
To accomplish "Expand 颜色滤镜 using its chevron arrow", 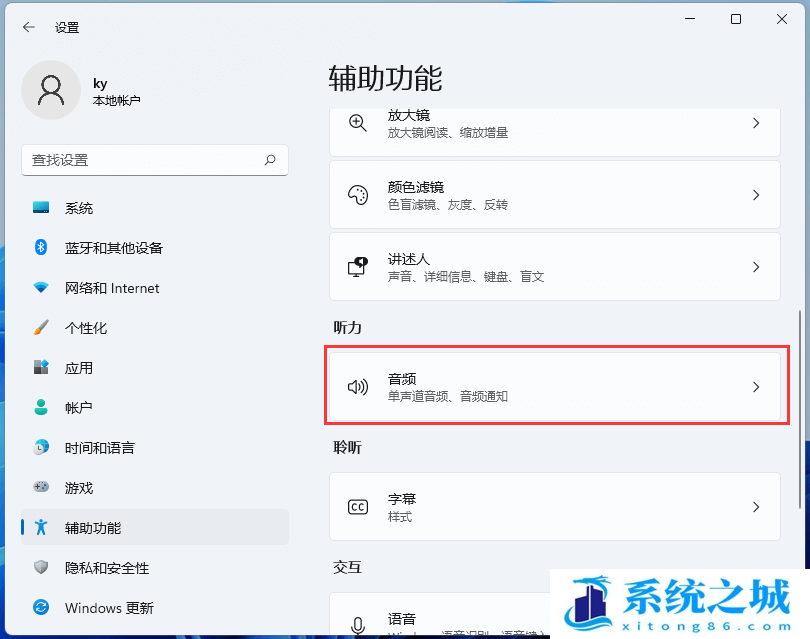I will (x=756, y=195).
